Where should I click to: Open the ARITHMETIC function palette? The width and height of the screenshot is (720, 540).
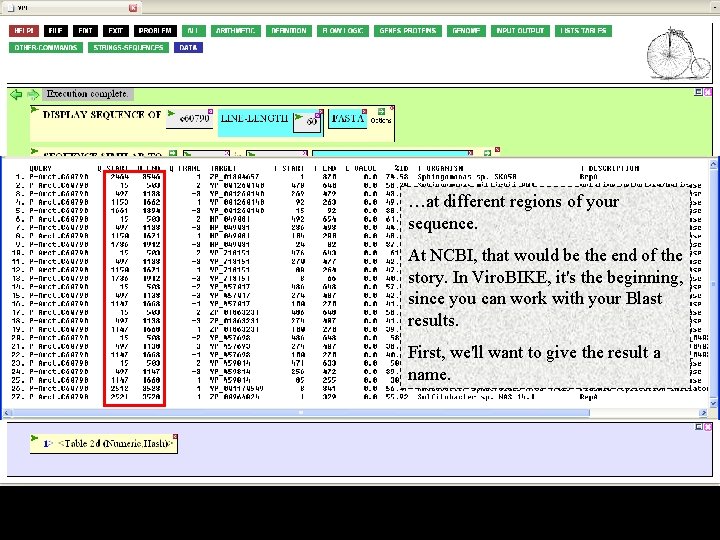click(x=236, y=31)
